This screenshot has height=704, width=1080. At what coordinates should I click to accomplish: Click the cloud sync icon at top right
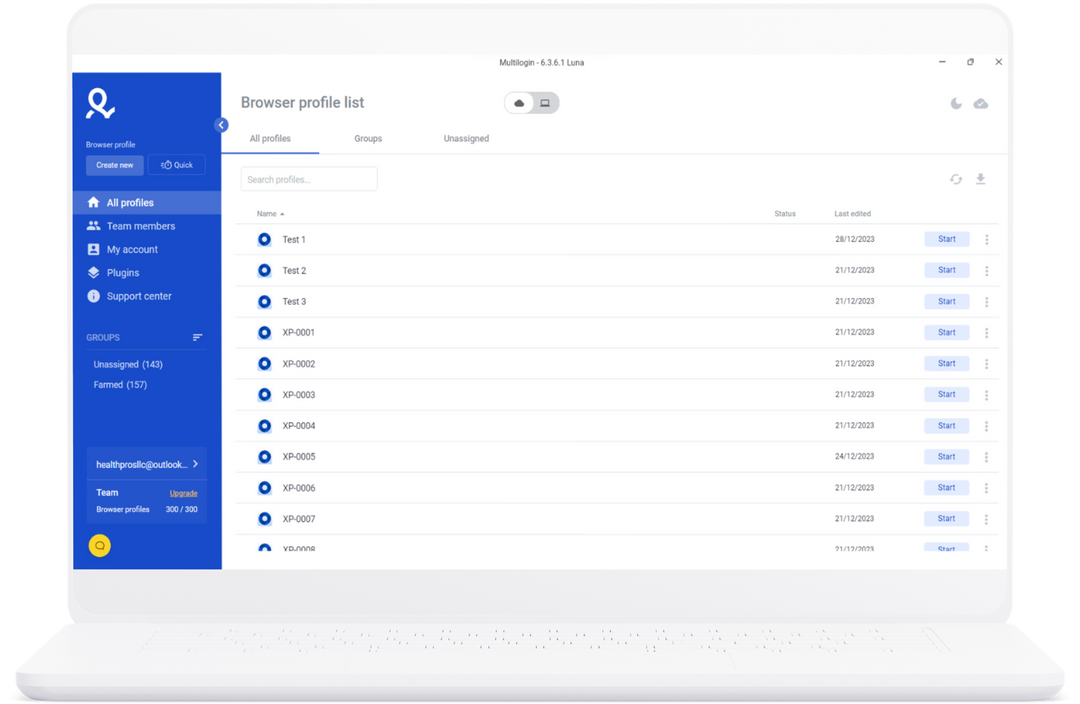tap(981, 103)
